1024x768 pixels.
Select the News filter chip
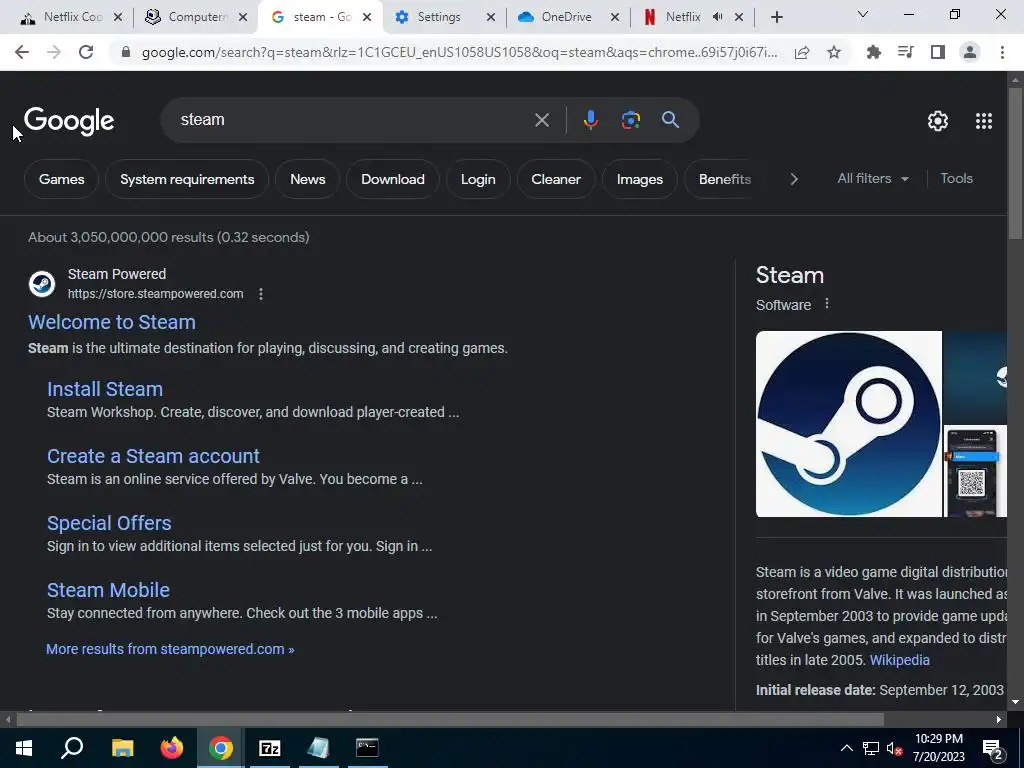[x=308, y=179]
